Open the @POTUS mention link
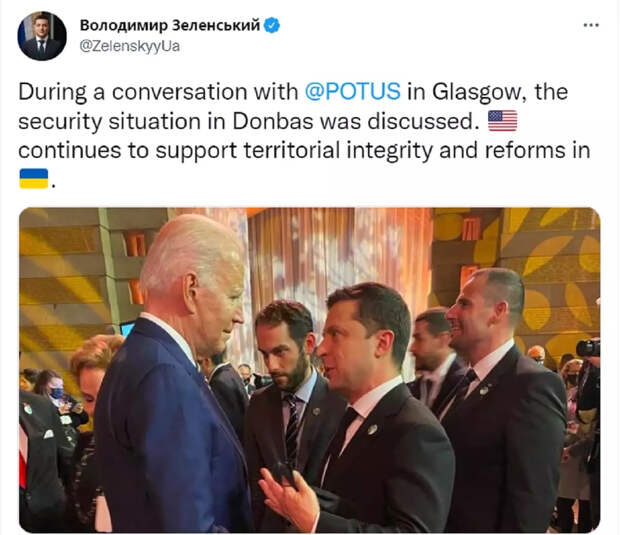Image resolution: width=620 pixels, height=535 pixels. tap(353, 92)
